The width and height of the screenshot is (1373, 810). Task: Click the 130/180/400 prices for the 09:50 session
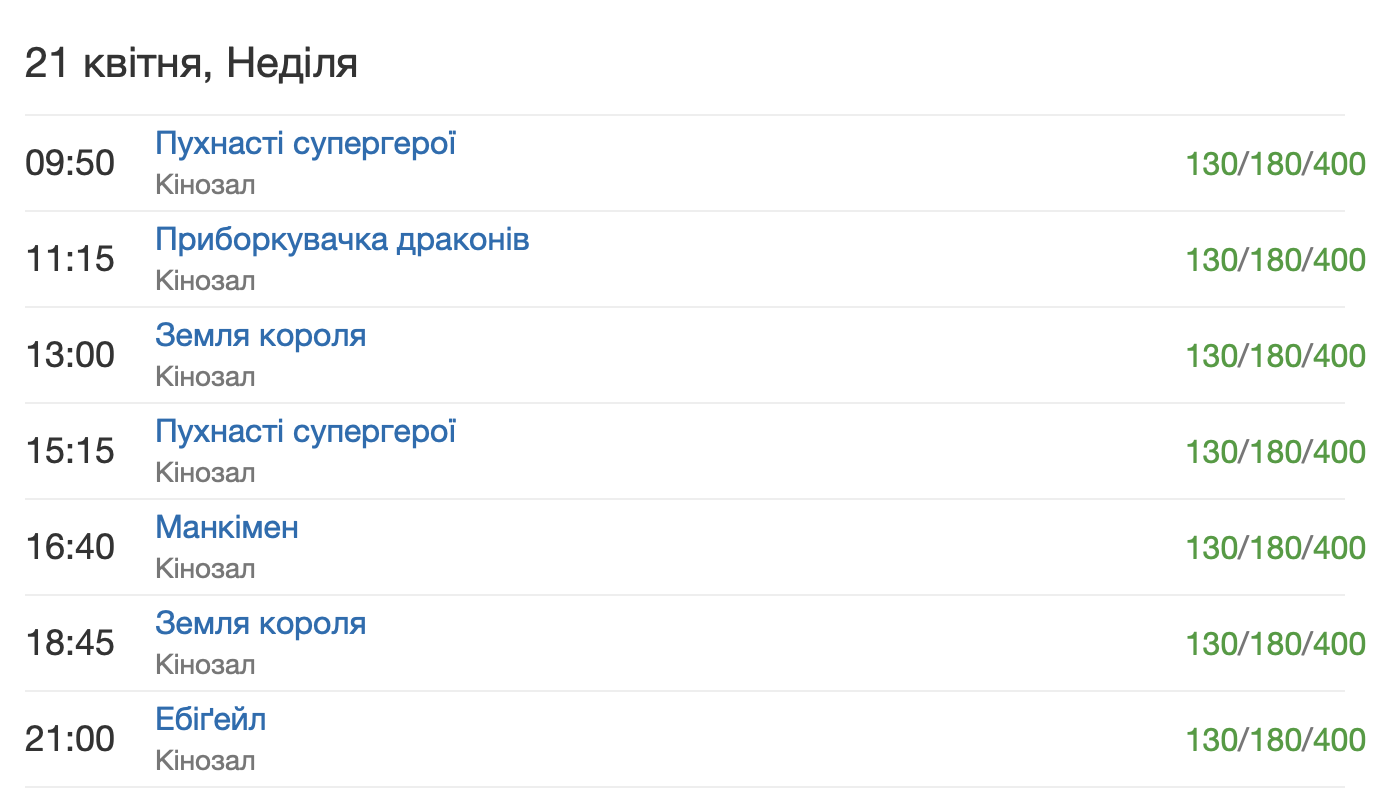click(1275, 164)
